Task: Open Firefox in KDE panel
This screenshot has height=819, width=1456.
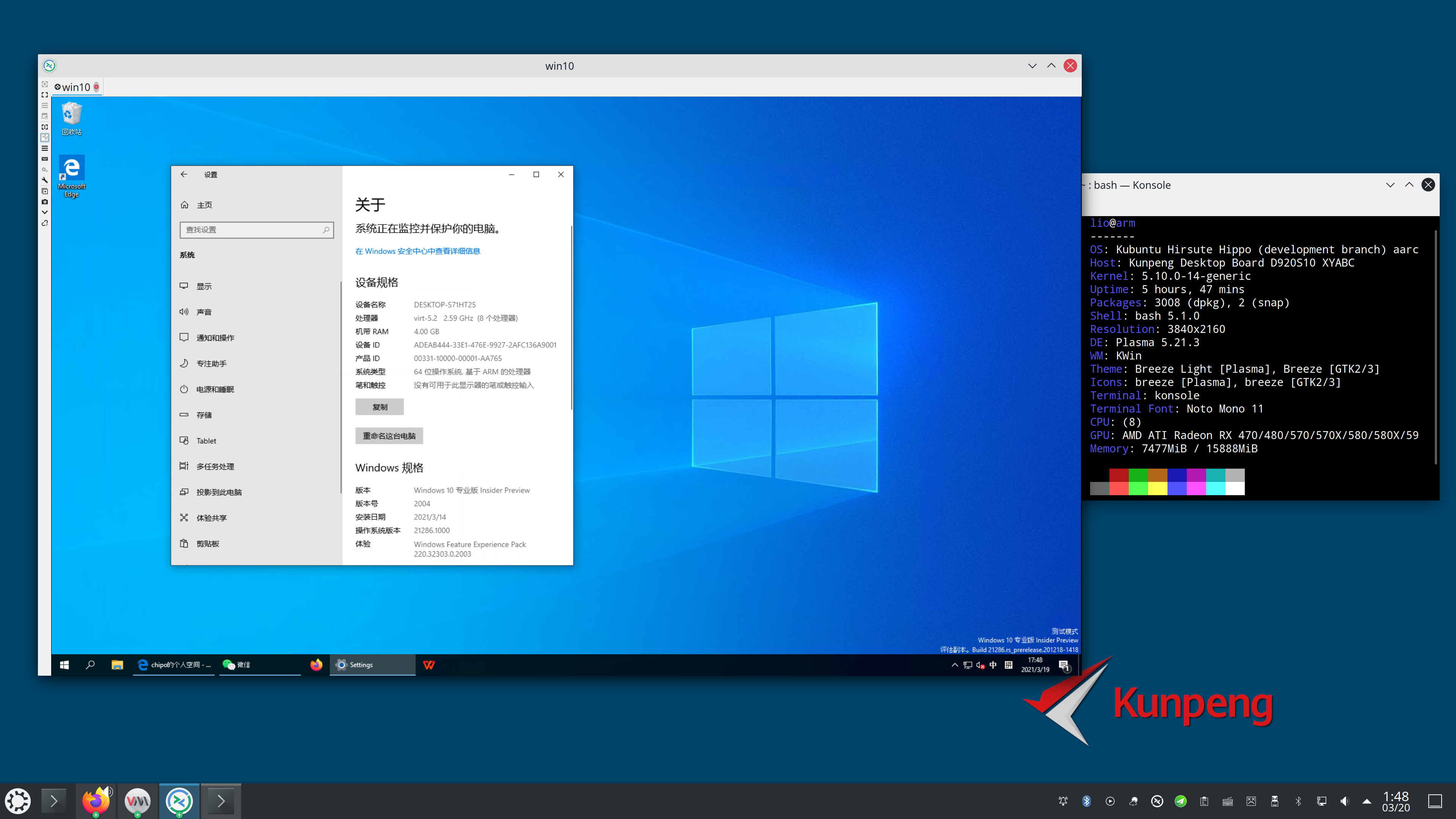Action: point(96,801)
